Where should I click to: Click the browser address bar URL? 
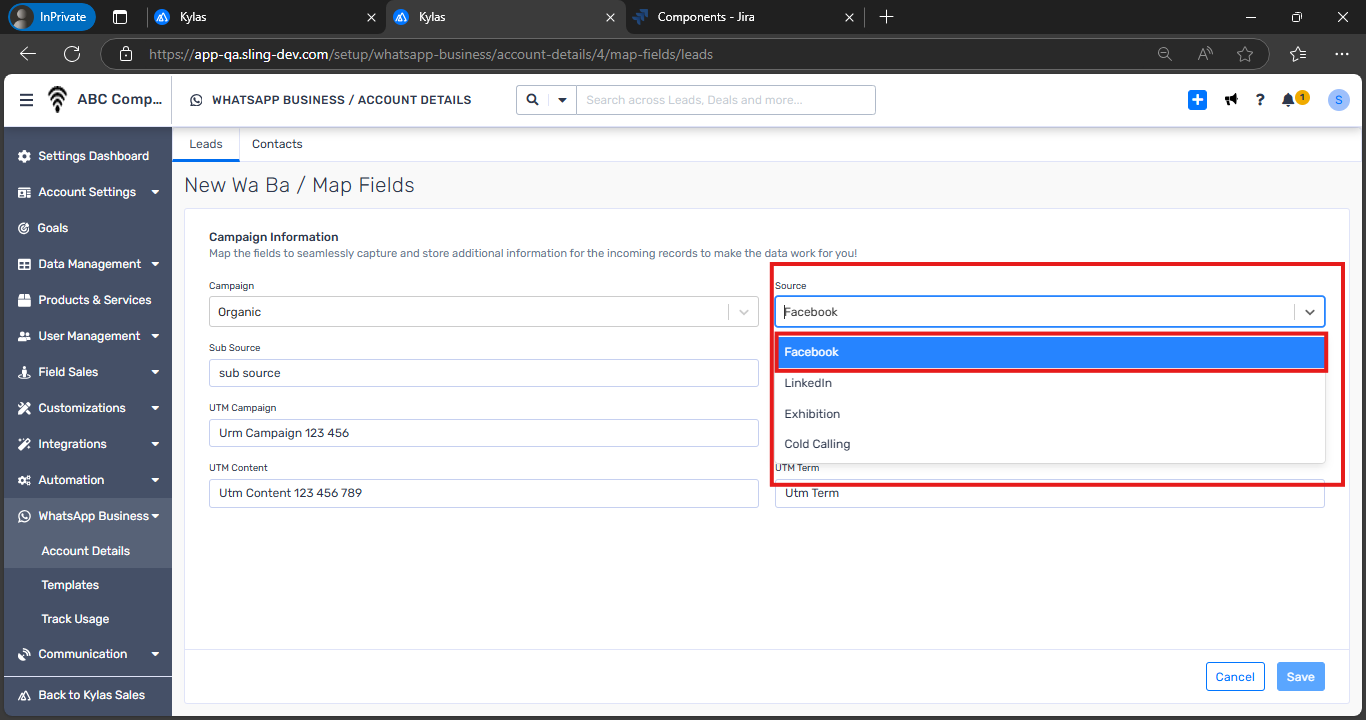tap(430, 54)
